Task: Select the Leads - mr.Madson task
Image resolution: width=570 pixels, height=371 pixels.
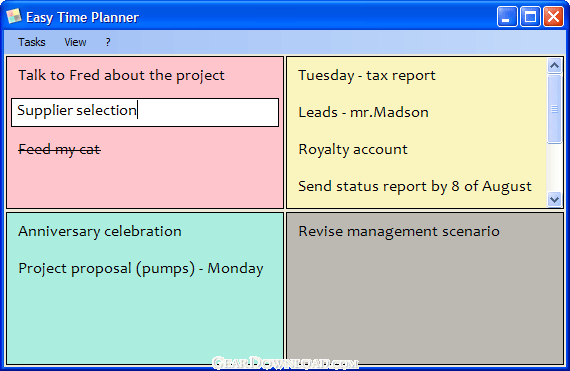Action: pos(363,112)
